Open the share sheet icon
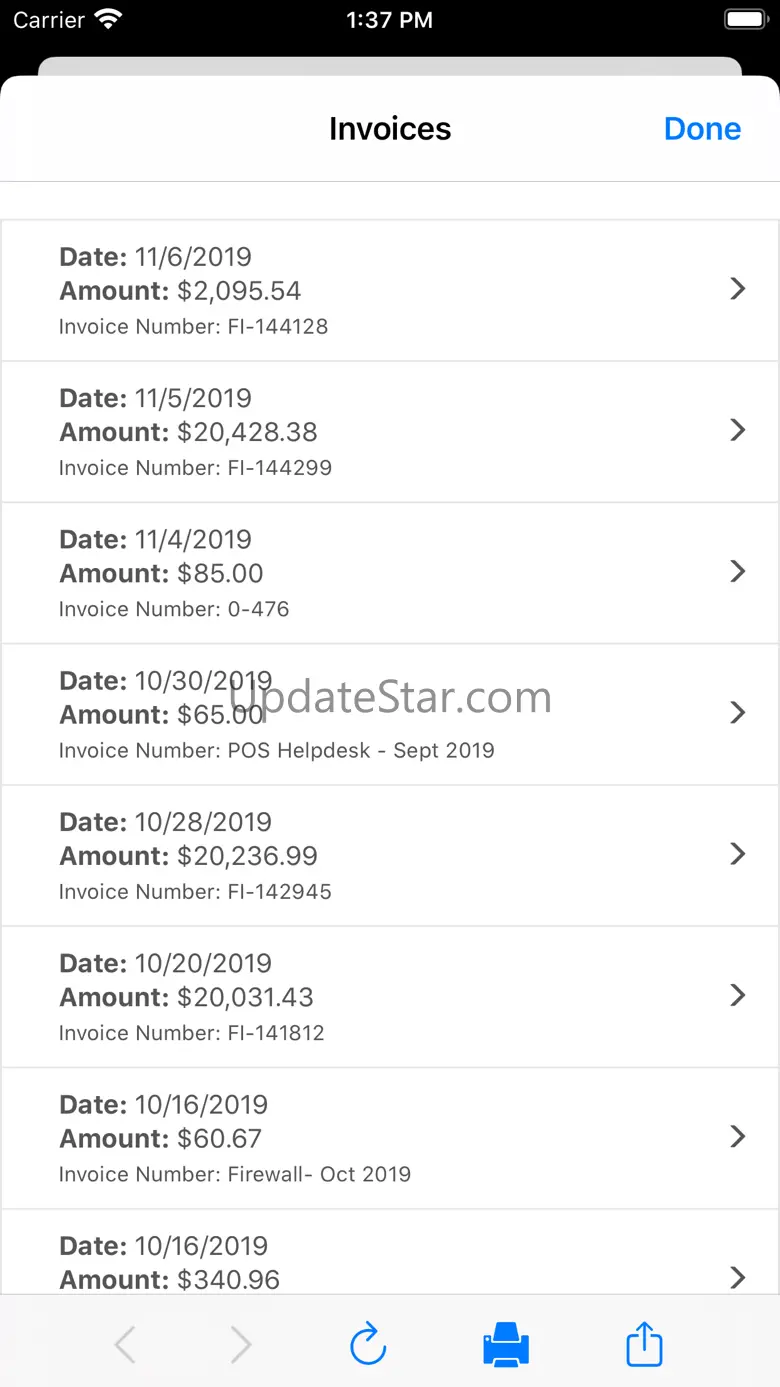This screenshot has width=780, height=1387. (644, 1344)
